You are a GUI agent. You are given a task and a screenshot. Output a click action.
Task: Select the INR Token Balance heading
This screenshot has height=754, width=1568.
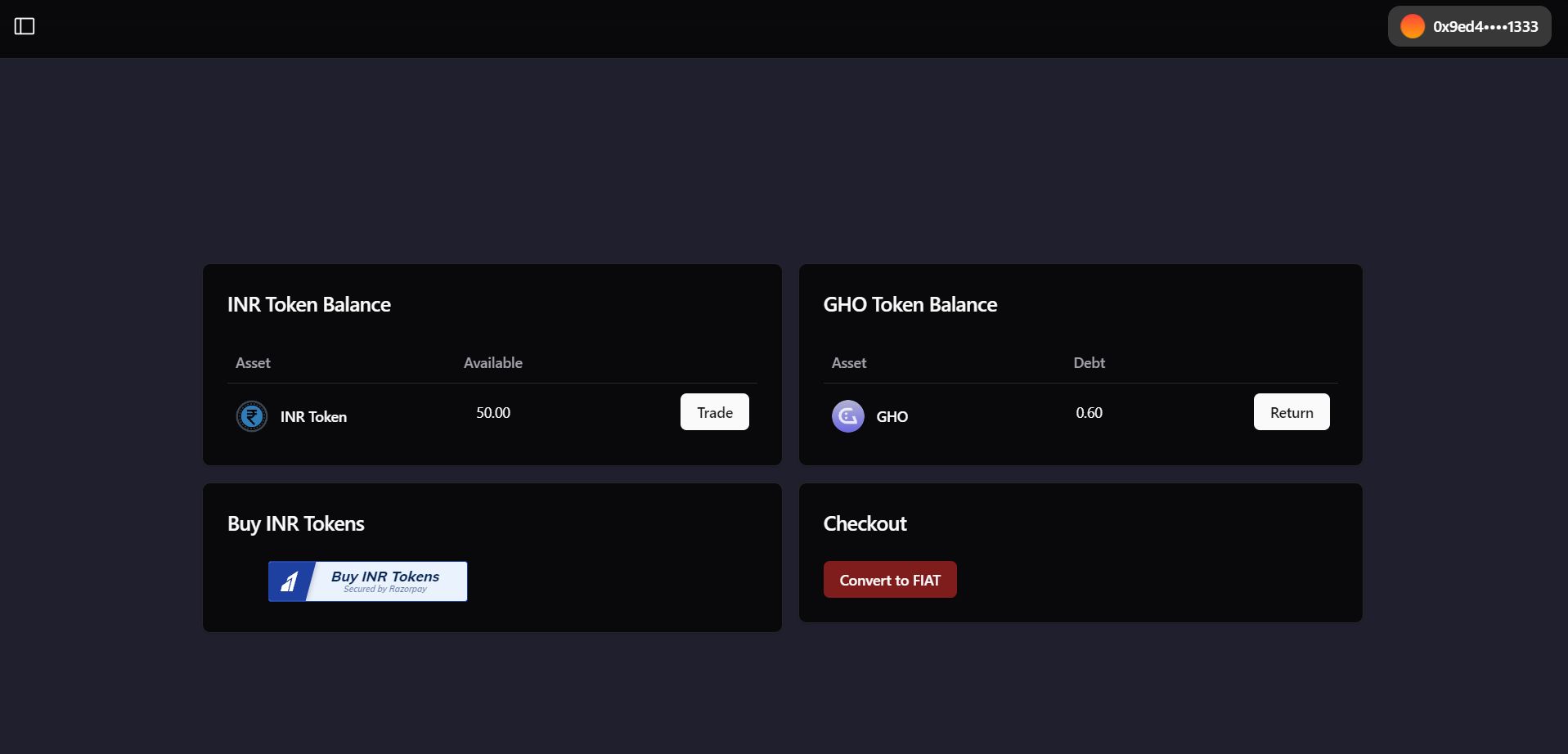[x=309, y=304]
